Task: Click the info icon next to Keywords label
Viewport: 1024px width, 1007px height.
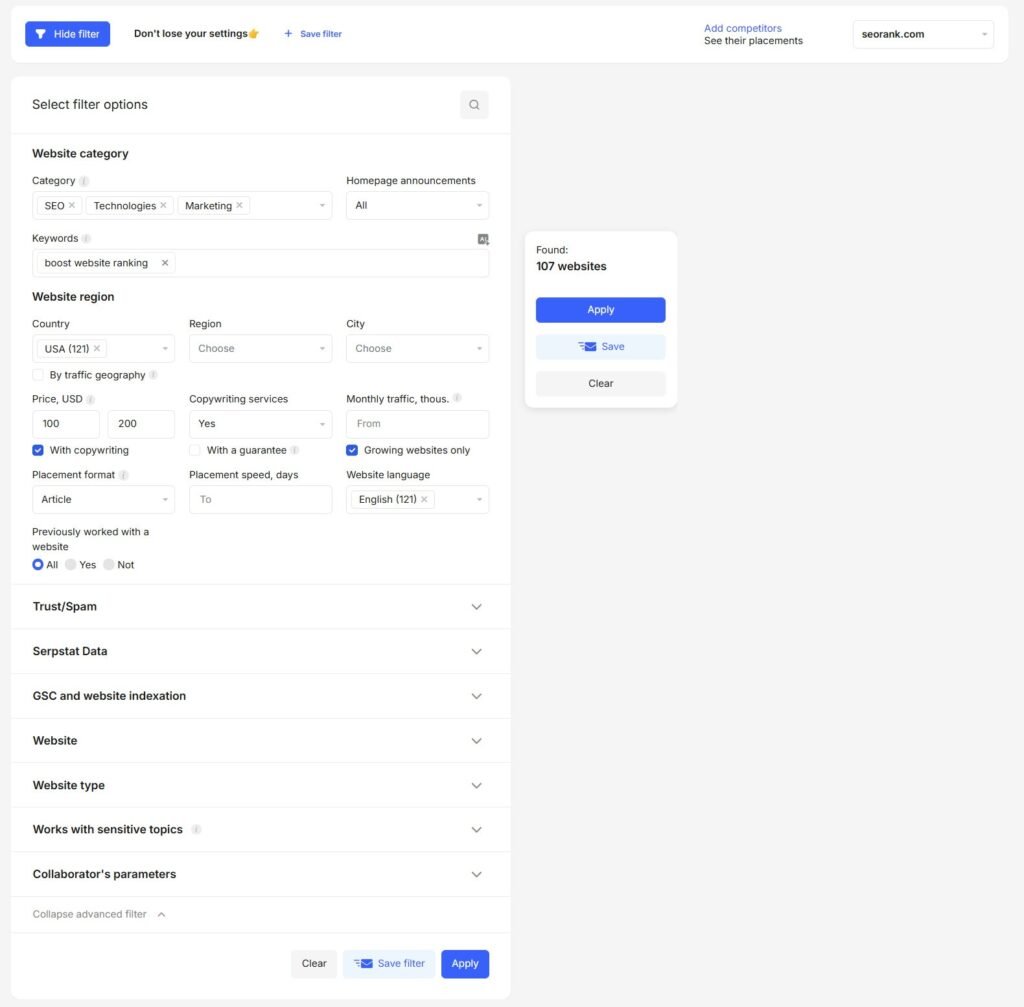Action: pyautogui.click(x=86, y=238)
